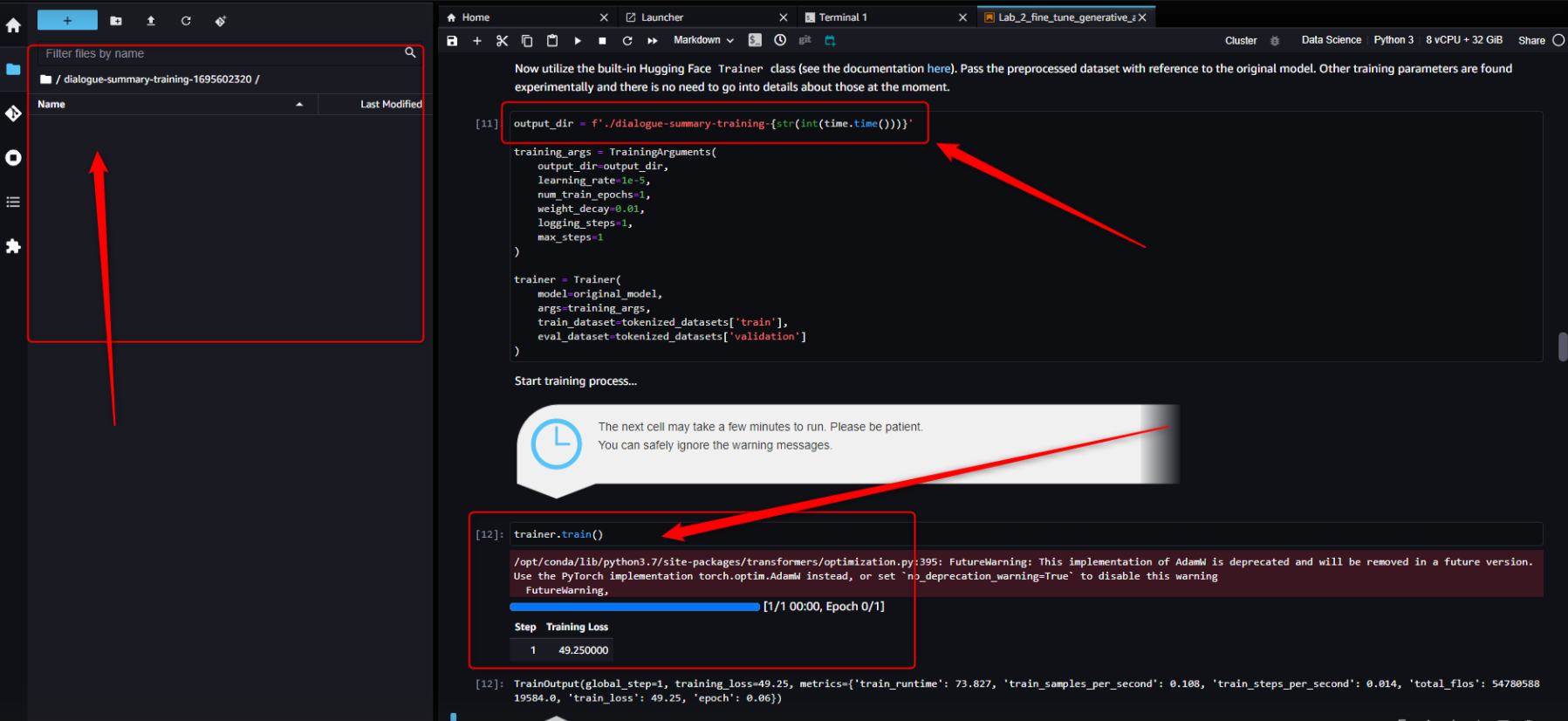Screen dimensions: 1568x721
Task: Change the Data Science image
Action: [1332, 40]
